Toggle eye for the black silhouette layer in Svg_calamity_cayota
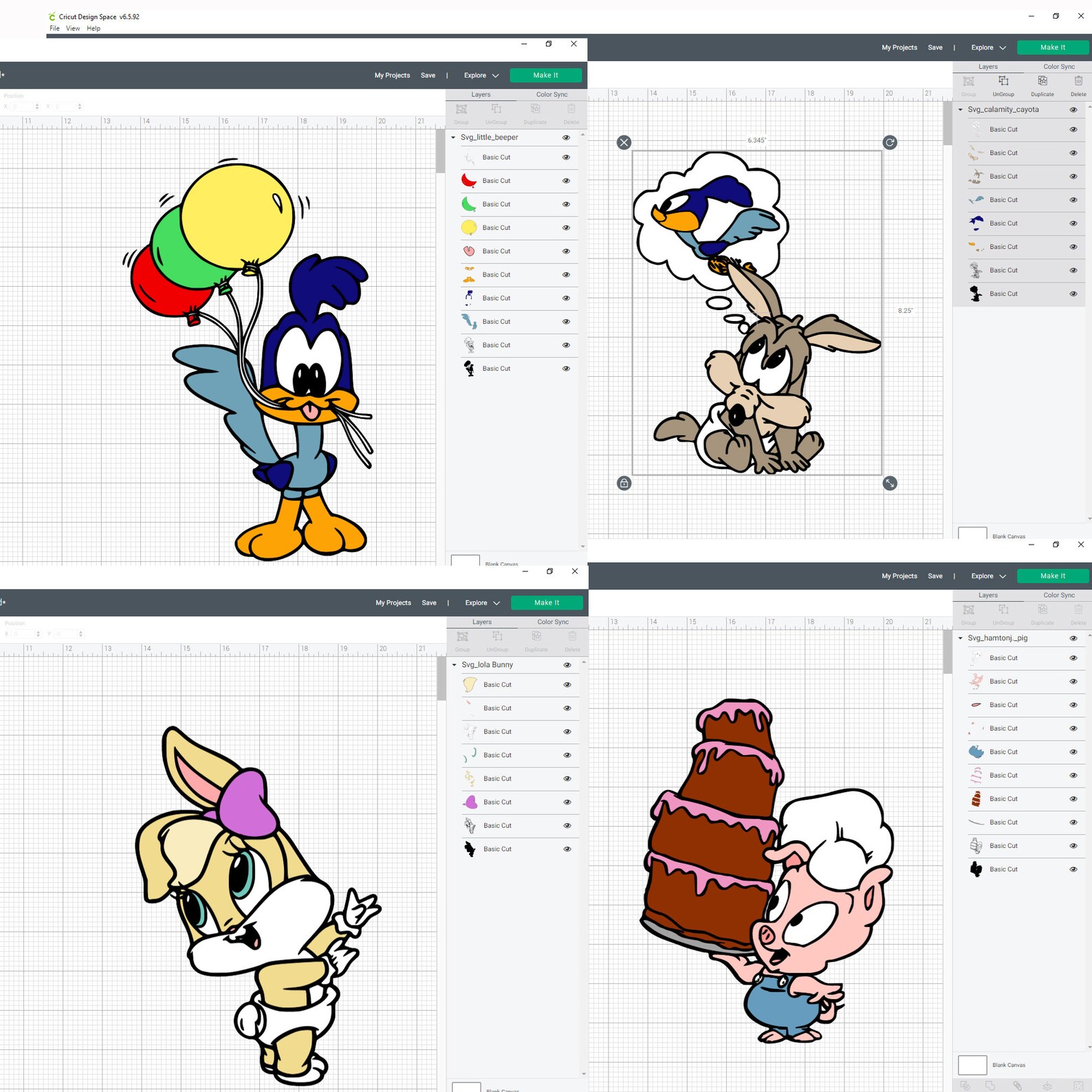The width and height of the screenshot is (1092, 1092). pos(1073,294)
